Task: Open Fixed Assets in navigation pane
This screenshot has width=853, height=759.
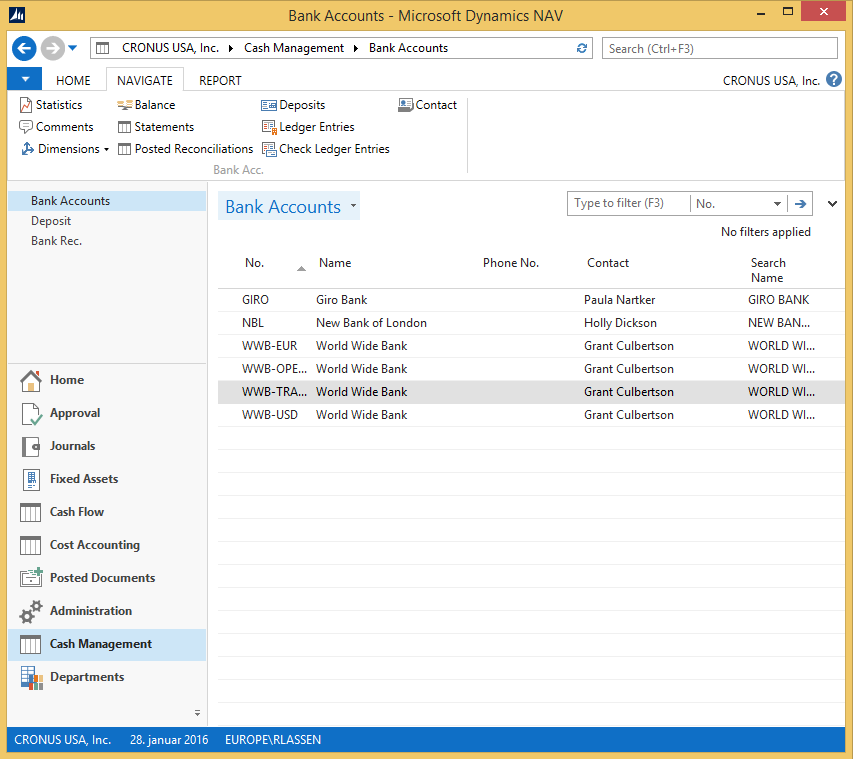Action: pos(84,479)
